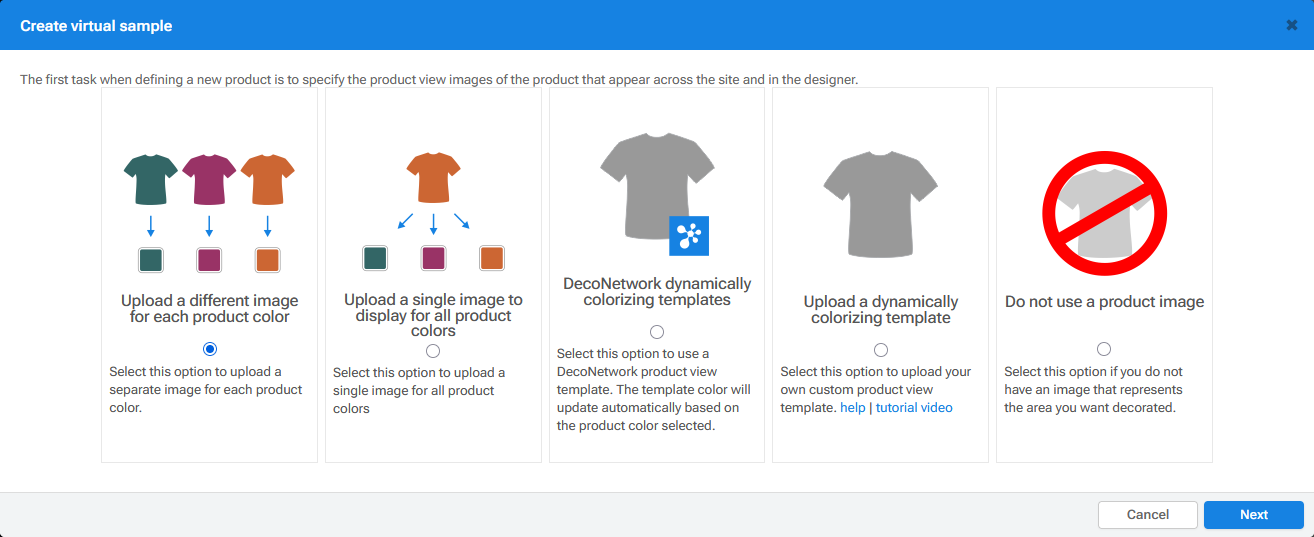Screen dimensions: 1314x537
Task: Click the prohibited t-shirt icon
Action: pos(1105,213)
